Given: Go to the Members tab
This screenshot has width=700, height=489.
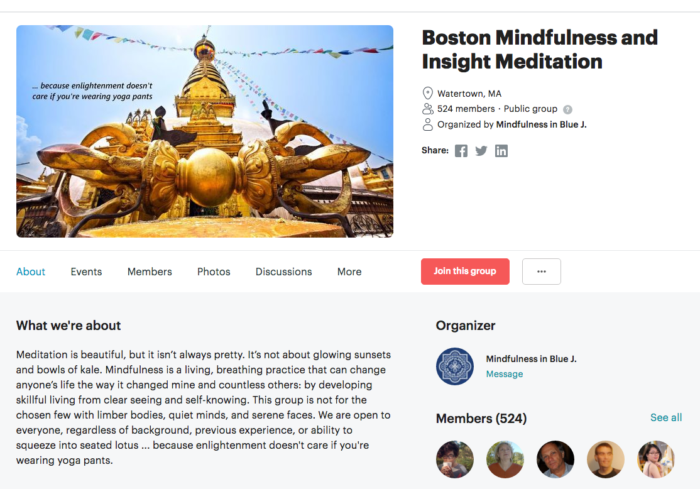Looking at the screenshot, I should (x=150, y=272).
